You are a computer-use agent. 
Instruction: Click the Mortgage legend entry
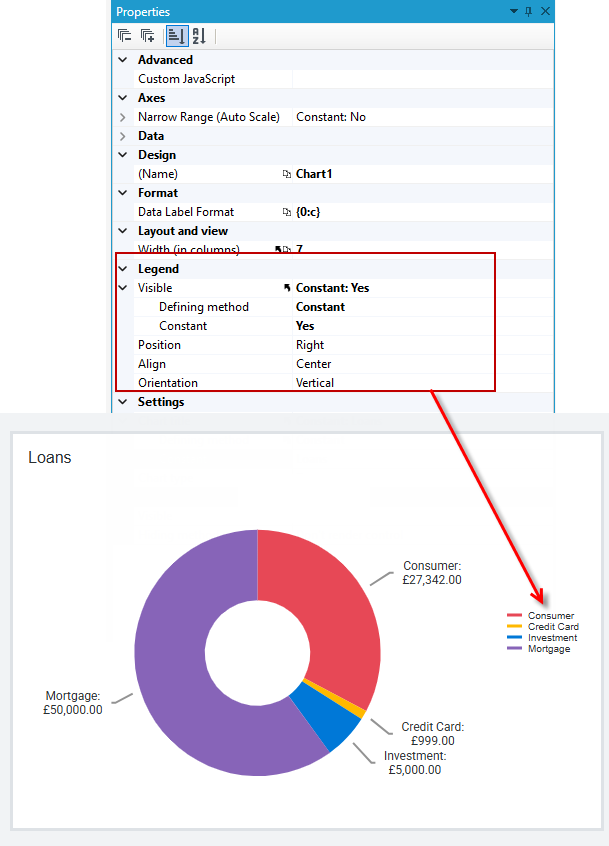click(x=538, y=649)
